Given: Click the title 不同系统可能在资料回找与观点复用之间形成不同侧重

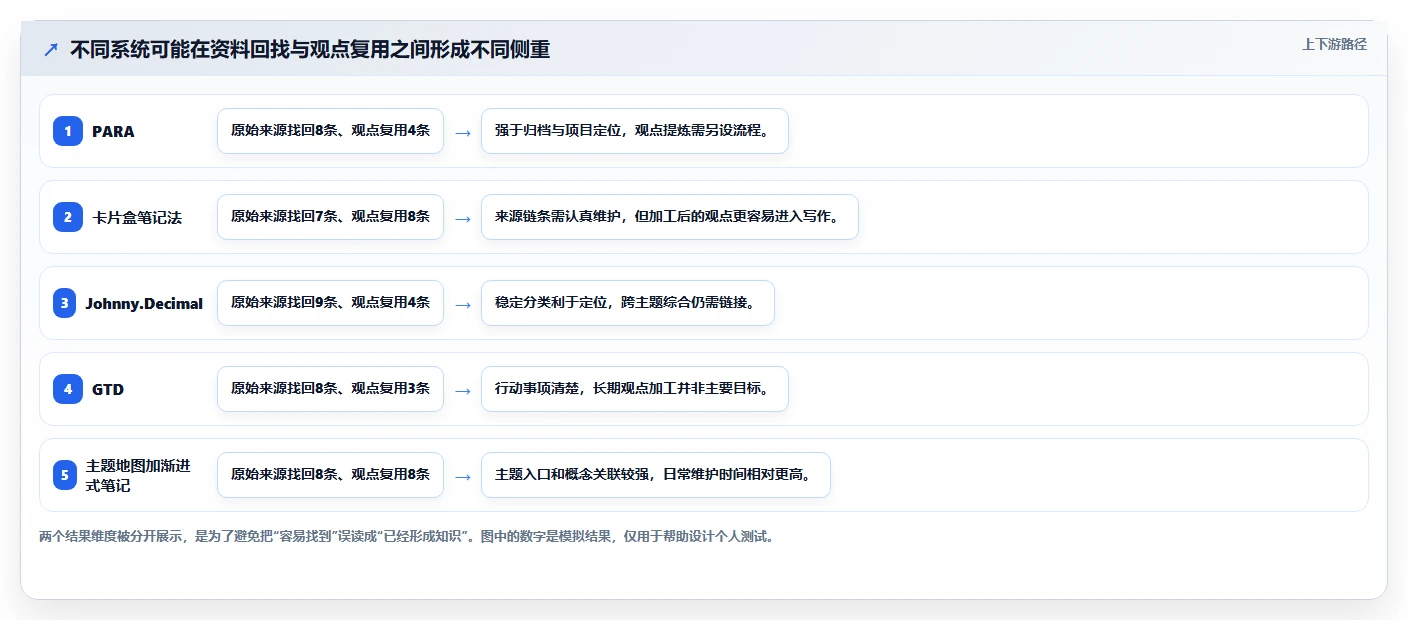Looking at the screenshot, I should coord(310,49).
